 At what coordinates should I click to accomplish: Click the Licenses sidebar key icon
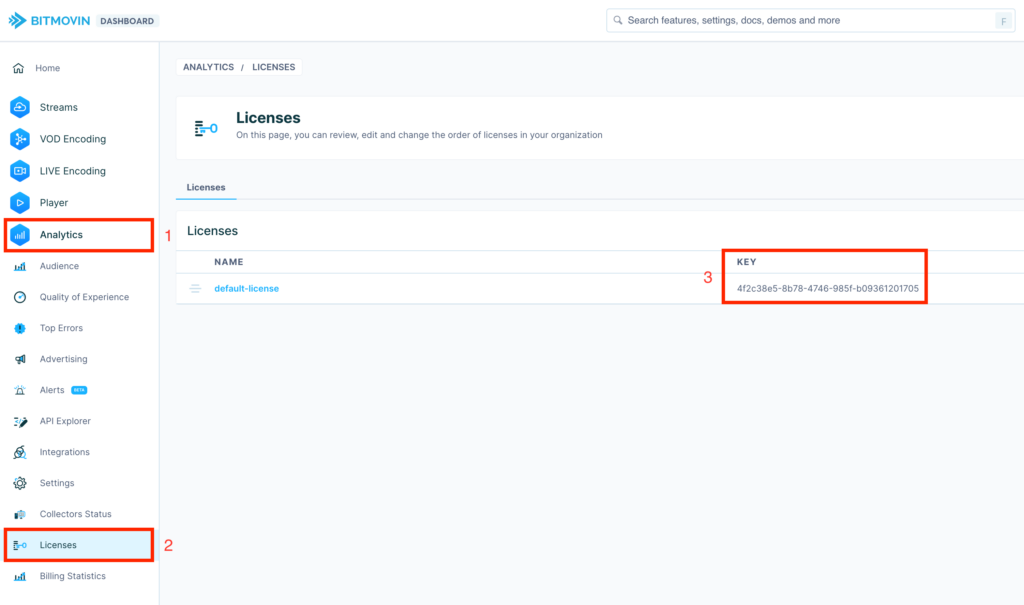pos(20,545)
